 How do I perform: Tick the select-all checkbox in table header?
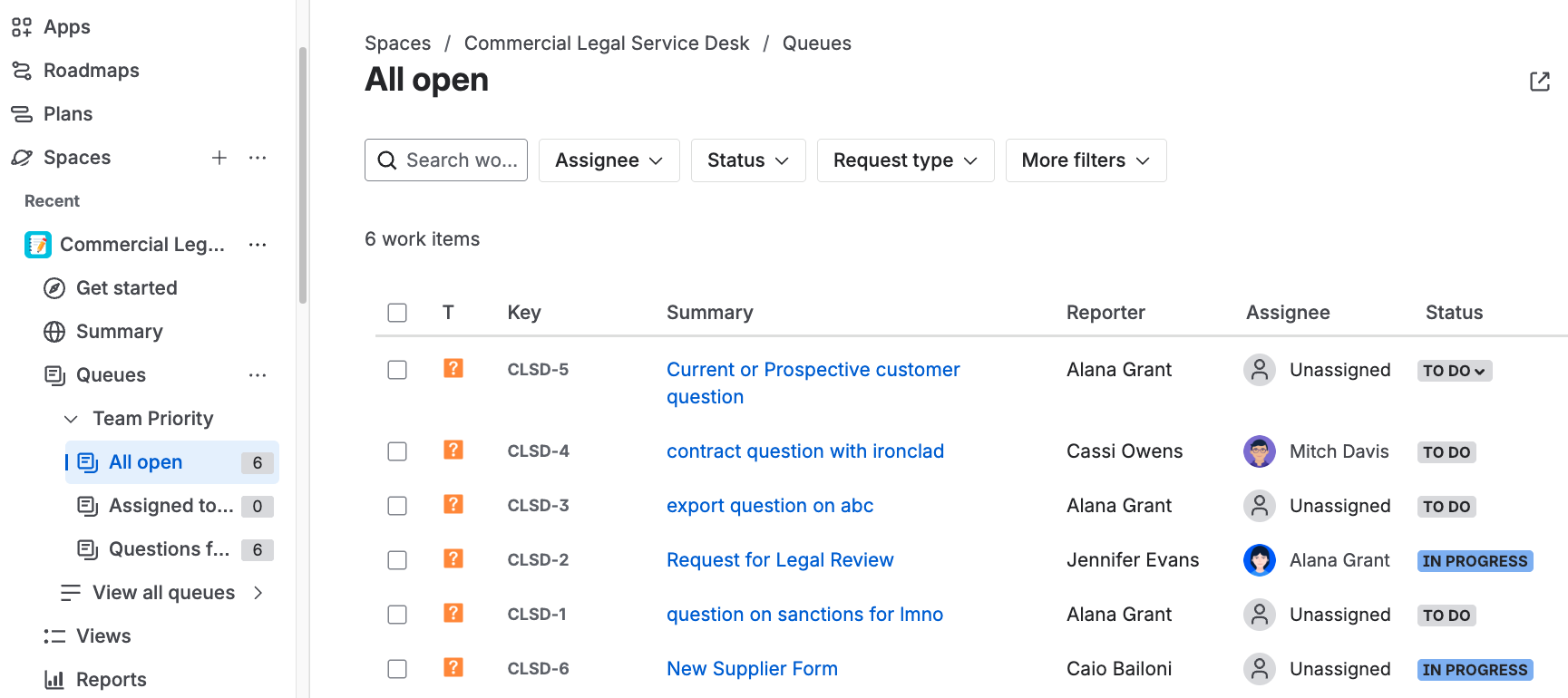[x=397, y=313]
